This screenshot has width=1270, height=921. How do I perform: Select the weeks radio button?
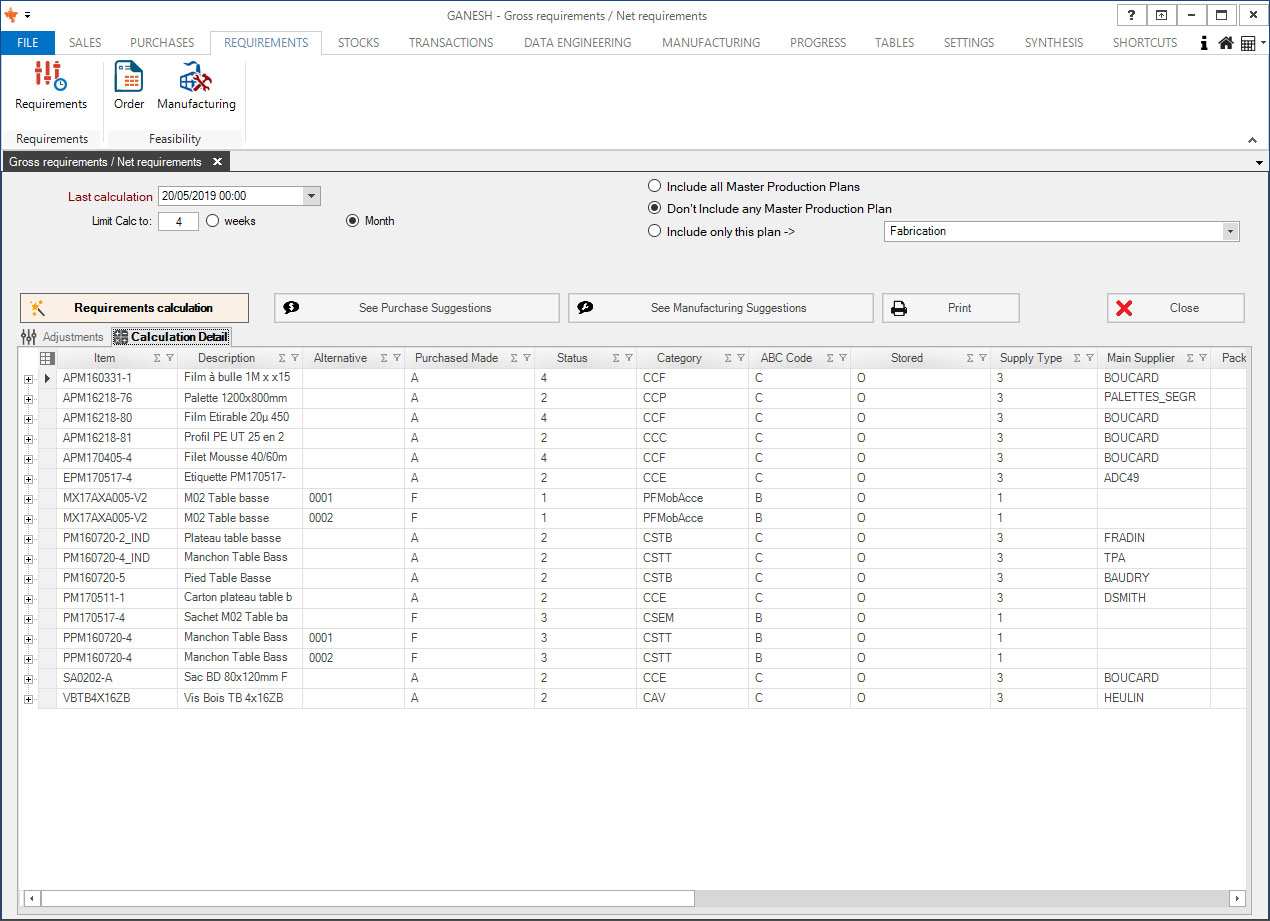point(213,221)
